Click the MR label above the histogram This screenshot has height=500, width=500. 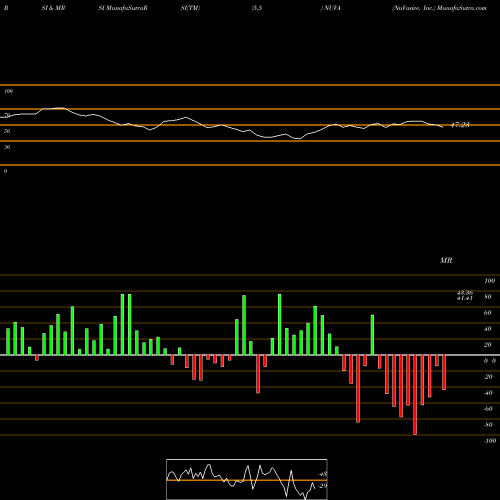click(x=446, y=260)
